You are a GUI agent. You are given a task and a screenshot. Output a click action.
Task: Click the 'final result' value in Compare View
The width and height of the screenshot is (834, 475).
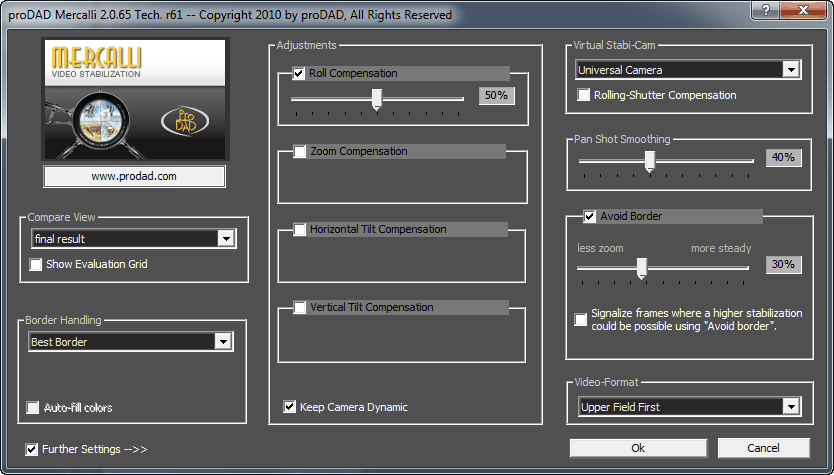[60, 239]
